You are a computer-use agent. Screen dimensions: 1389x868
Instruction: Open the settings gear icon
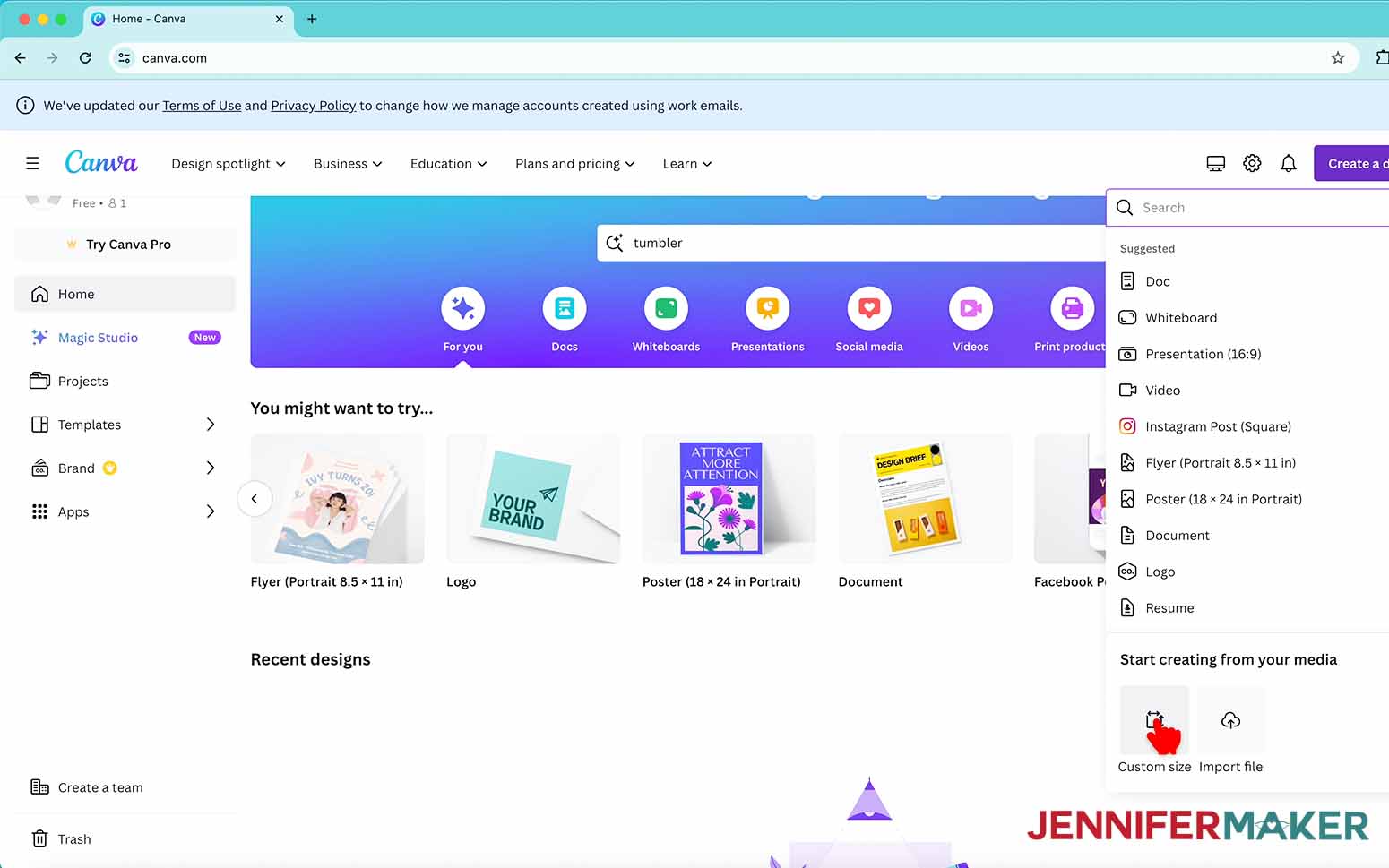coord(1252,163)
